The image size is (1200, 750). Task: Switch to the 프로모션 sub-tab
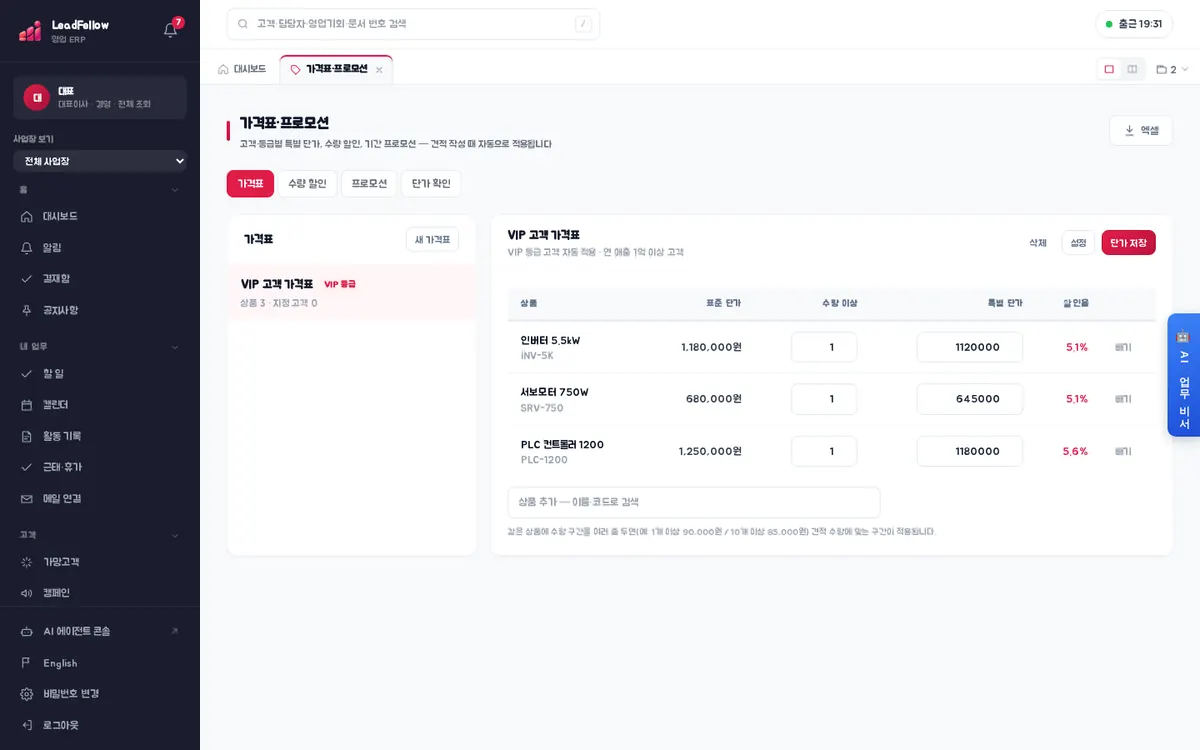point(369,184)
